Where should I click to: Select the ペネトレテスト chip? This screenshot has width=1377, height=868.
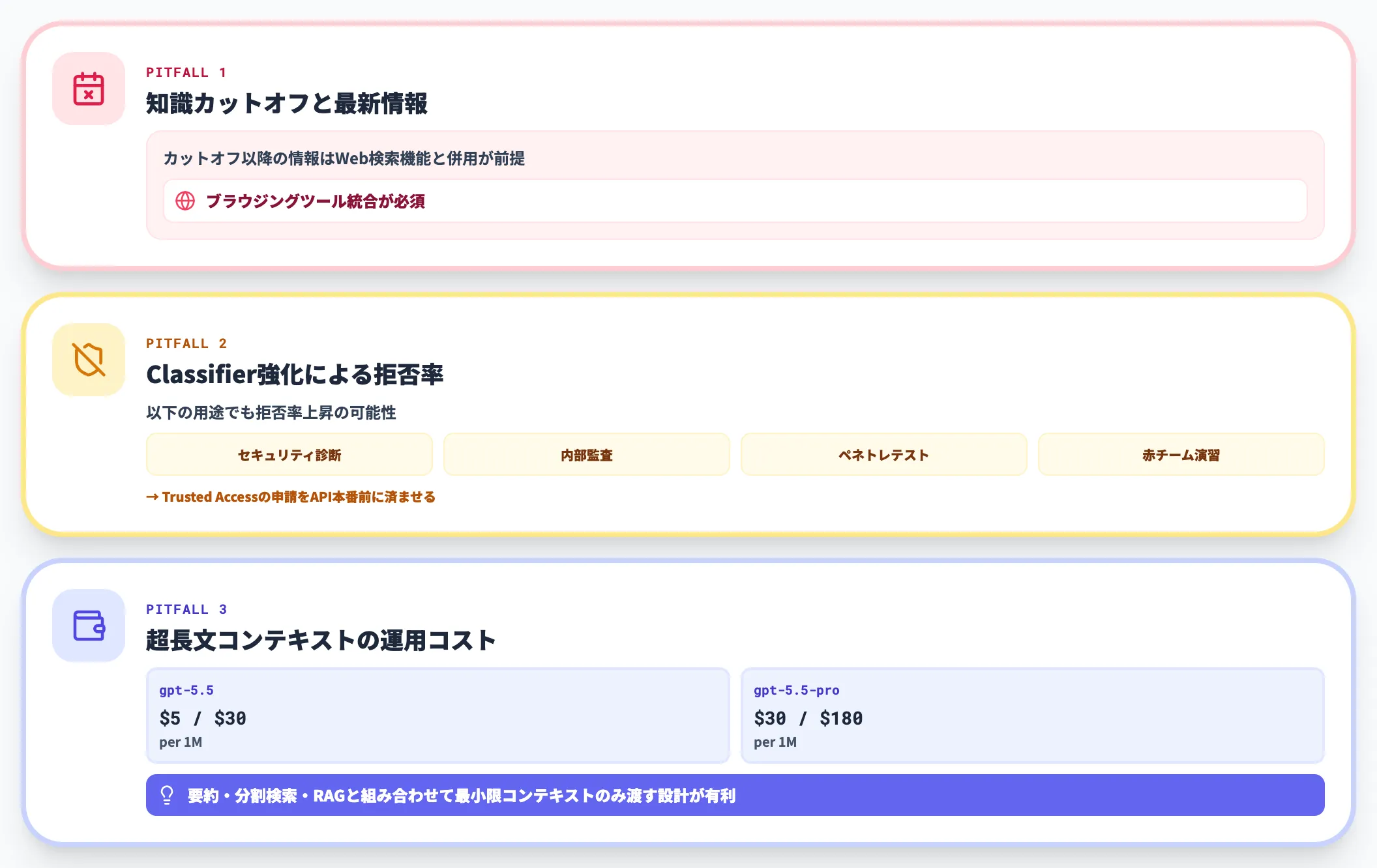tap(883, 454)
